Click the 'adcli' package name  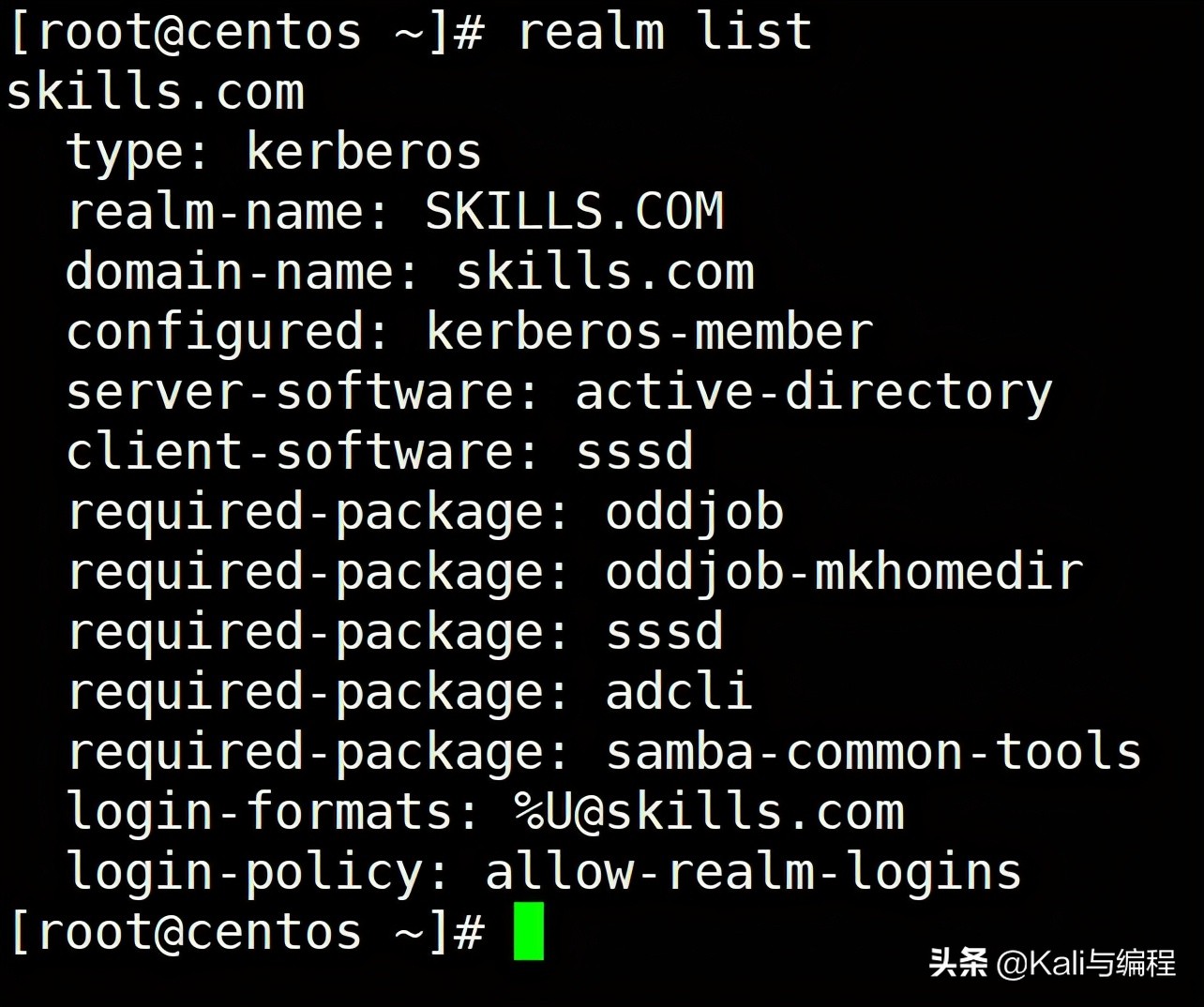coord(679,692)
